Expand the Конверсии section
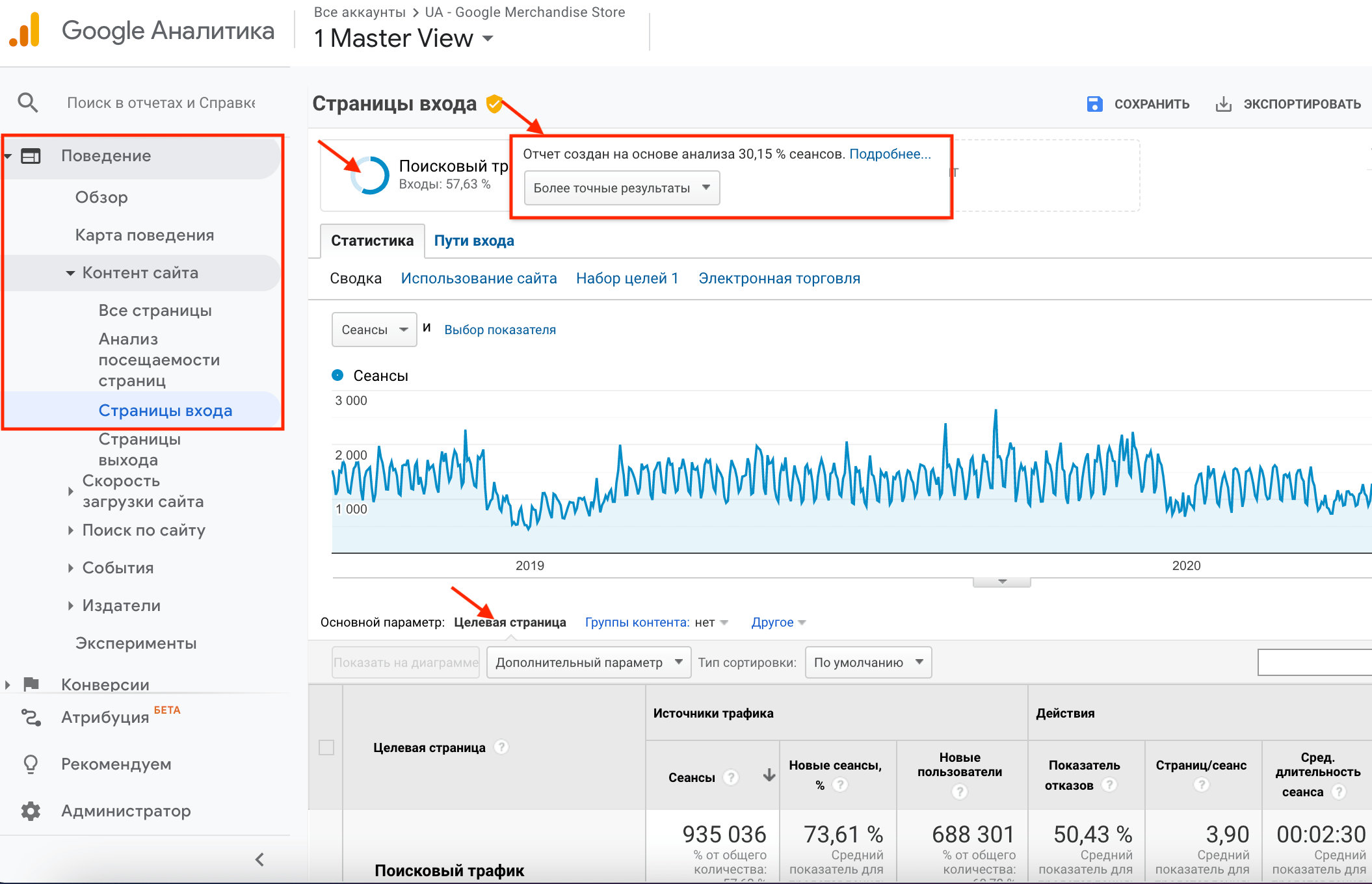 click(8, 684)
